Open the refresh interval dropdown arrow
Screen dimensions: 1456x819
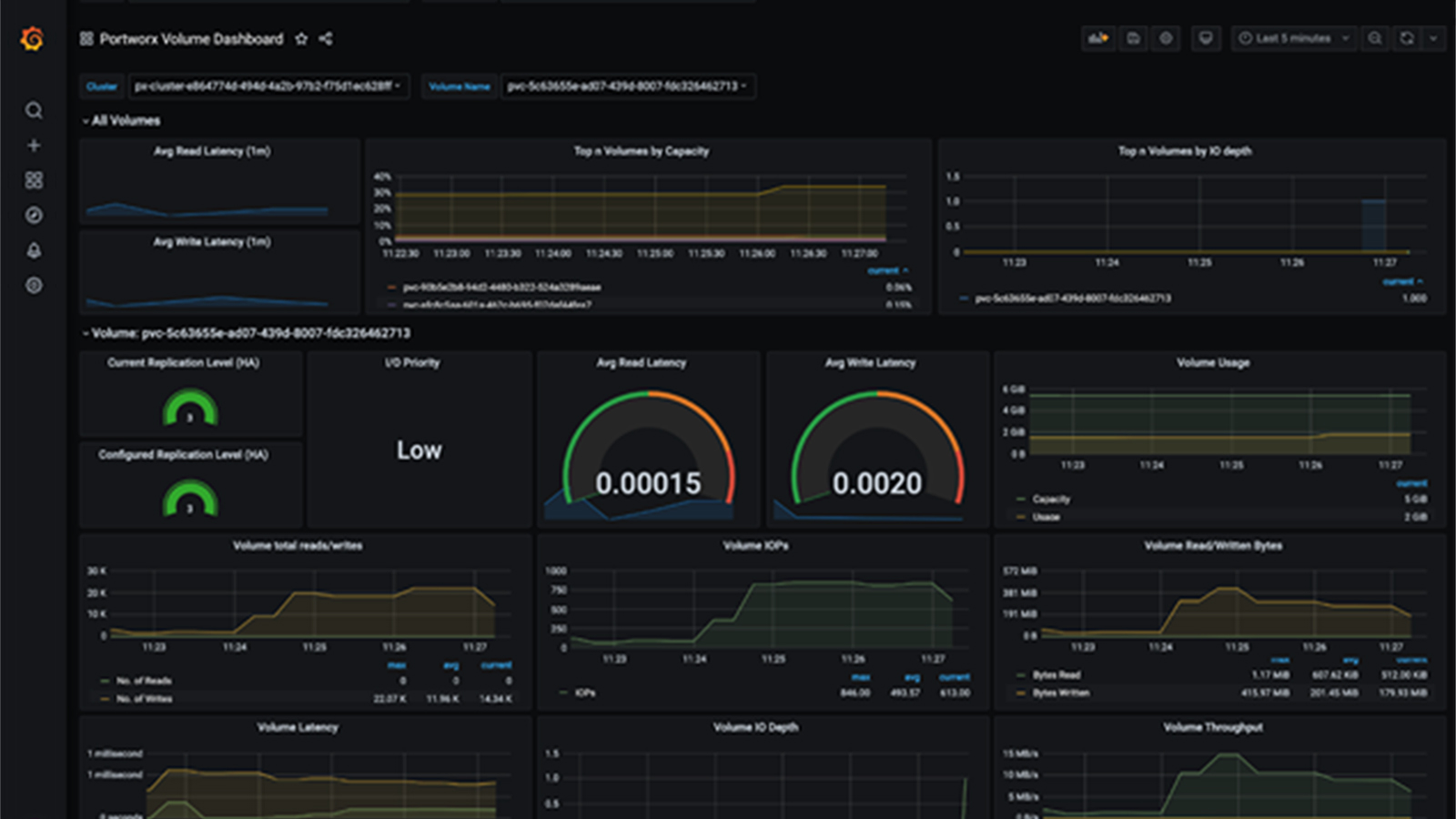pyautogui.click(x=1433, y=38)
